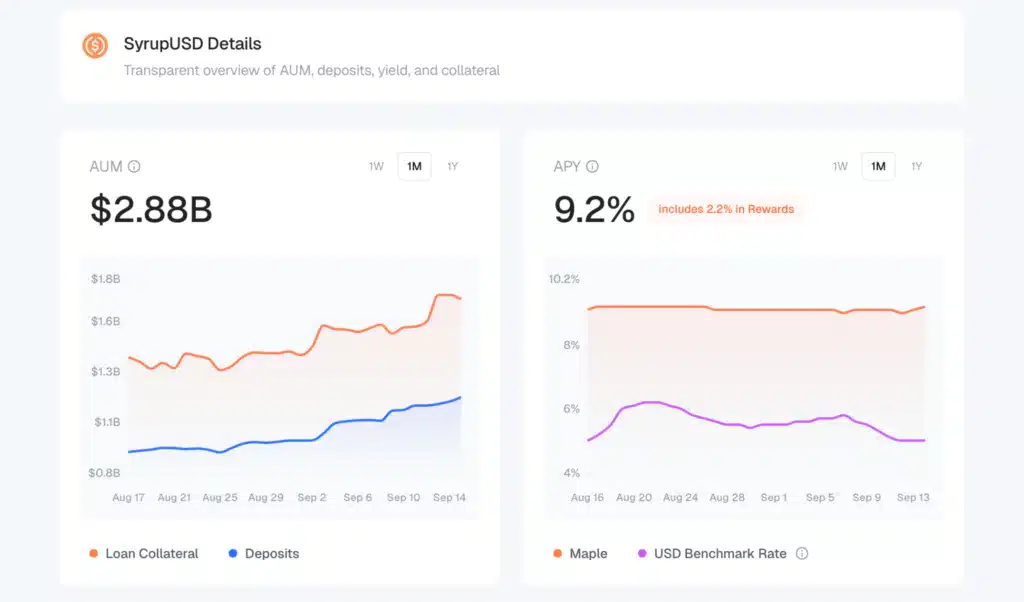Select 1W range on APY chart
This screenshot has width=1024, height=602.
(x=840, y=166)
